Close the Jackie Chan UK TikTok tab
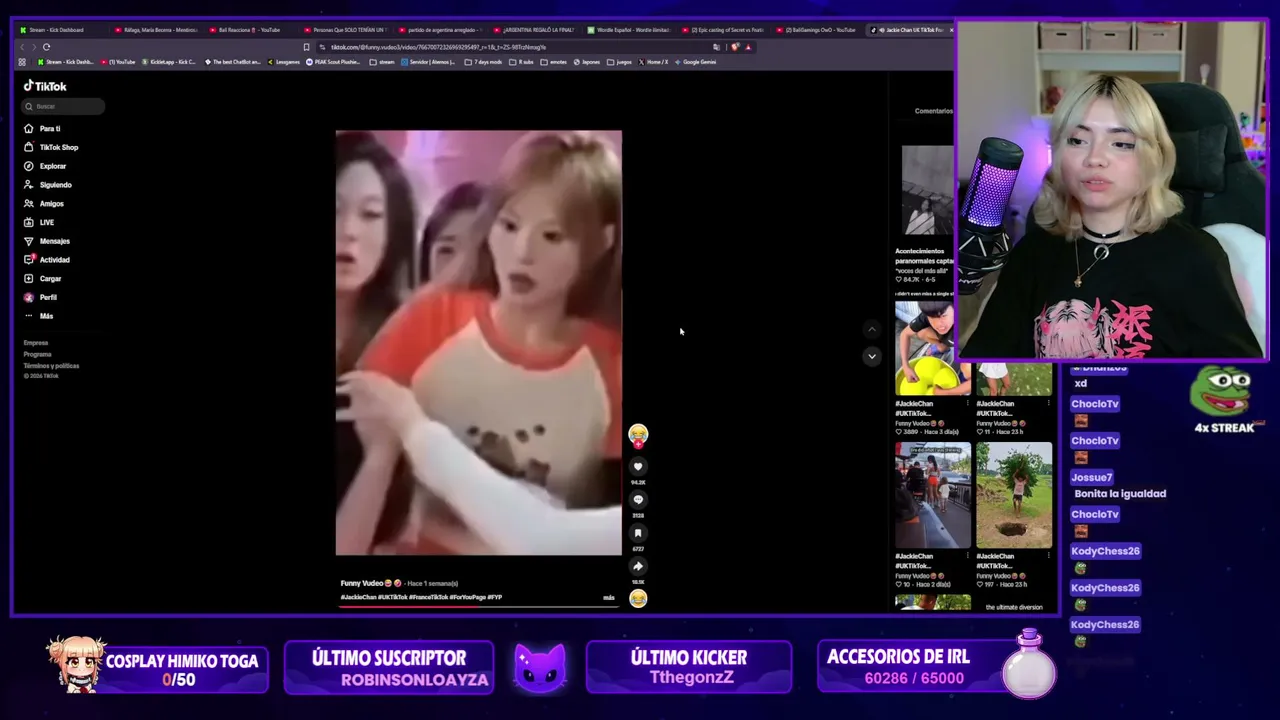 click(x=950, y=30)
